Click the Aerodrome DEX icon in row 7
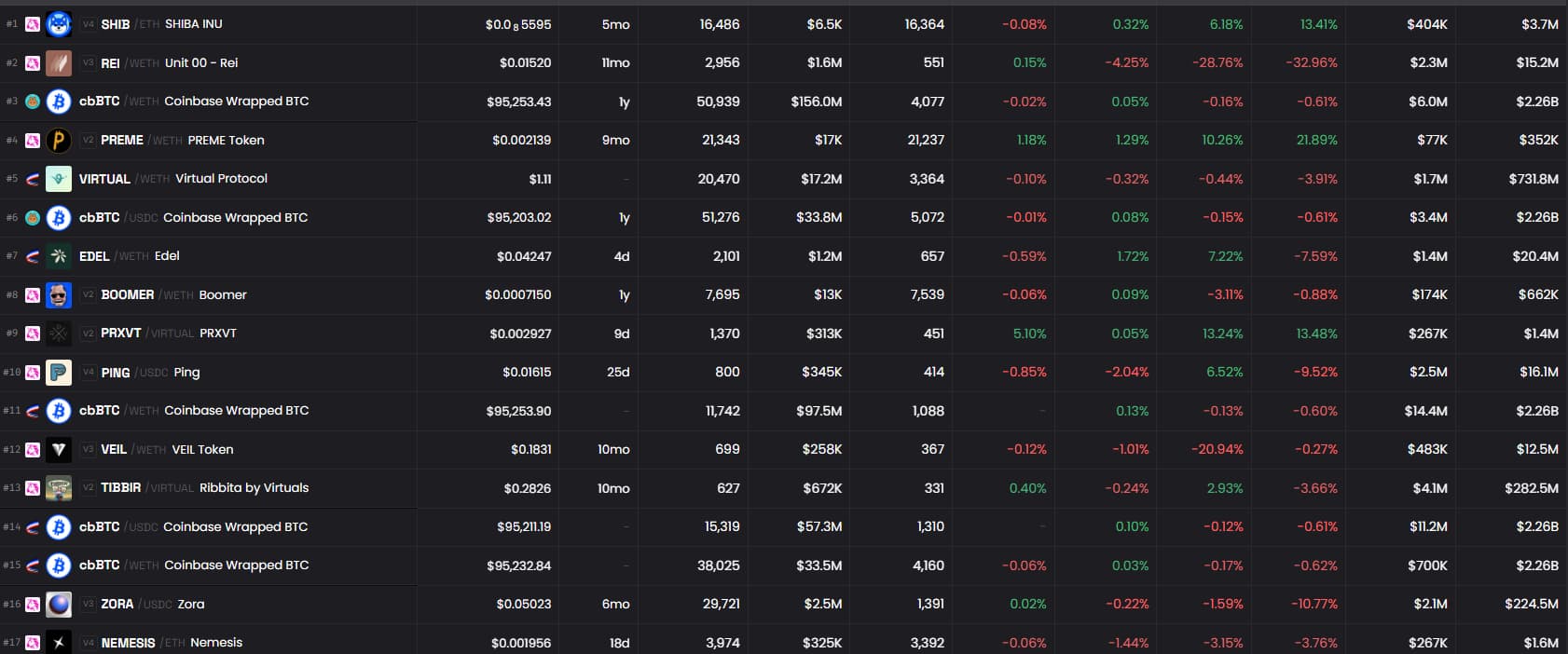Screen dimensions: 1568x654 pos(33,256)
